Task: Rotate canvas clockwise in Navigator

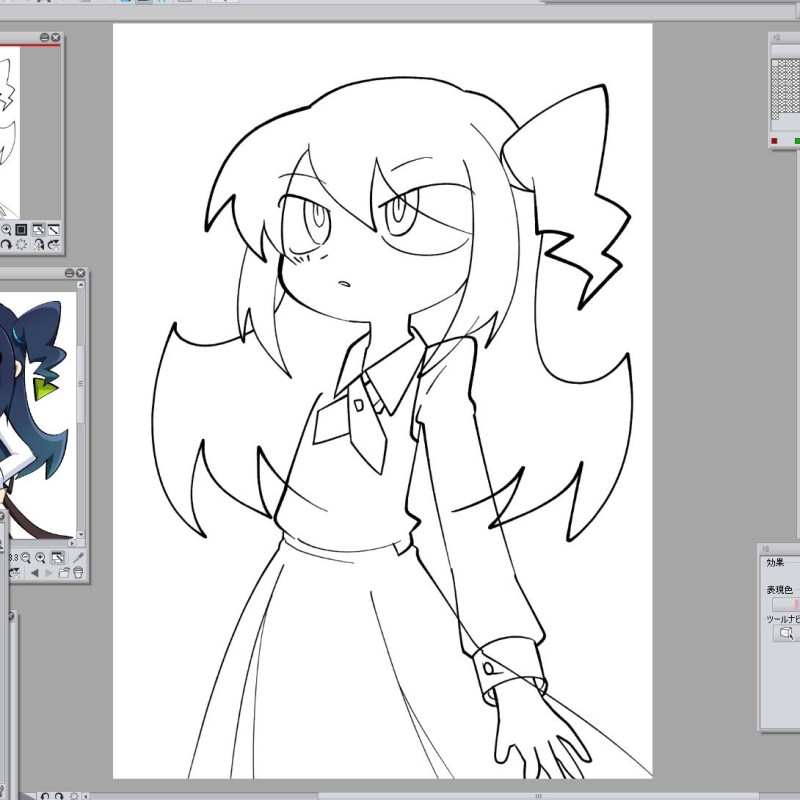Action: click(6, 244)
